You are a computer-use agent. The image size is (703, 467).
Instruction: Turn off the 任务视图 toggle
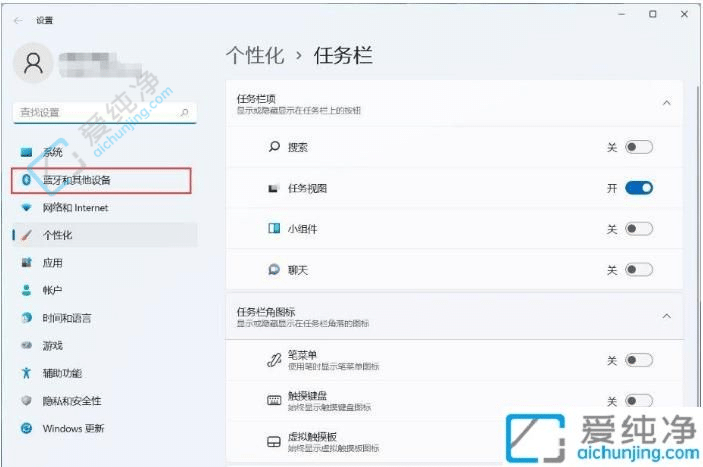pos(639,188)
